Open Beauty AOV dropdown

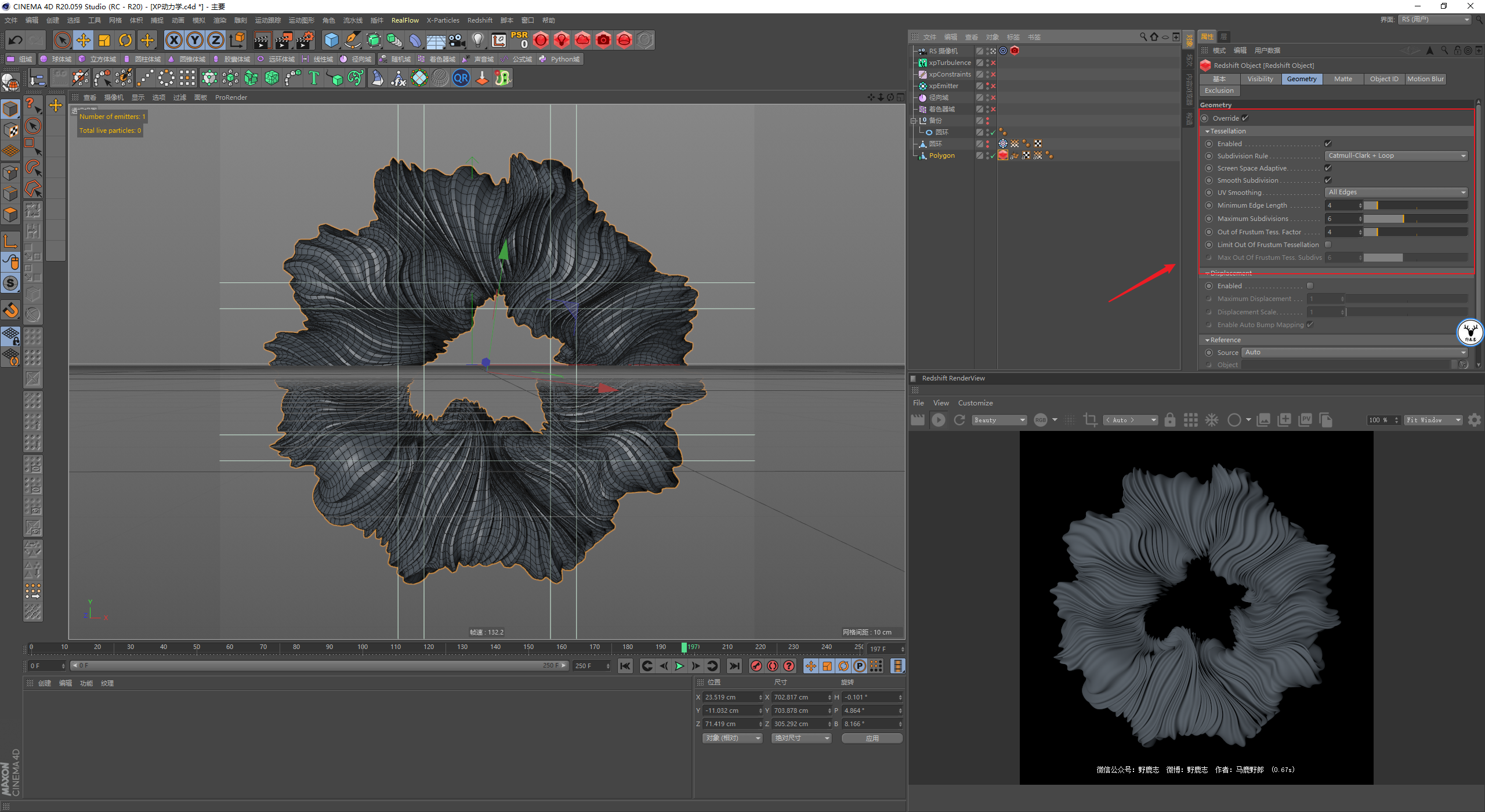tap(999, 420)
